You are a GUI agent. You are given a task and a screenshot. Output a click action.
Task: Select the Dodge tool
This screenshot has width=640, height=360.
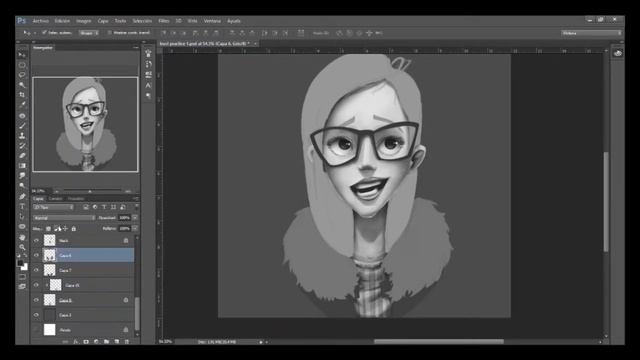tap(22, 186)
